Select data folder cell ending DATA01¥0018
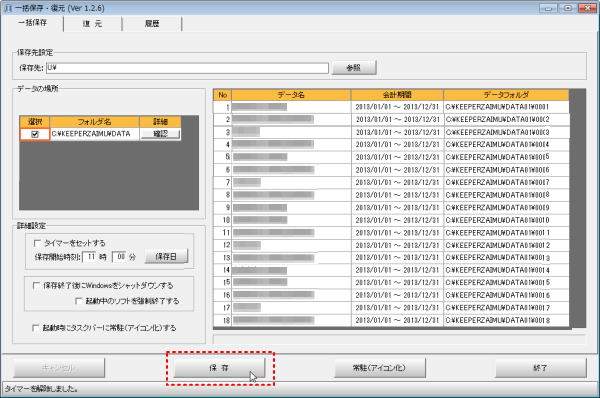 pos(506,320)
